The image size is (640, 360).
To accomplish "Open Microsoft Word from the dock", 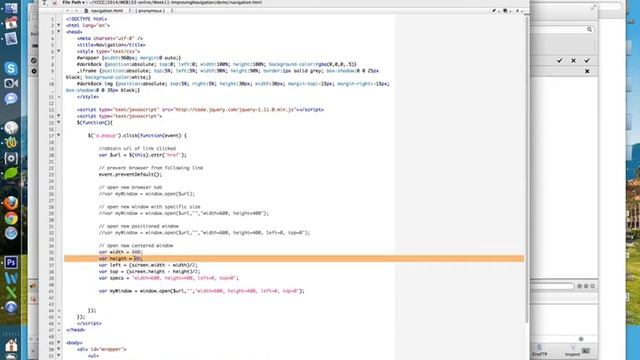I will click(x=11, y=278).
